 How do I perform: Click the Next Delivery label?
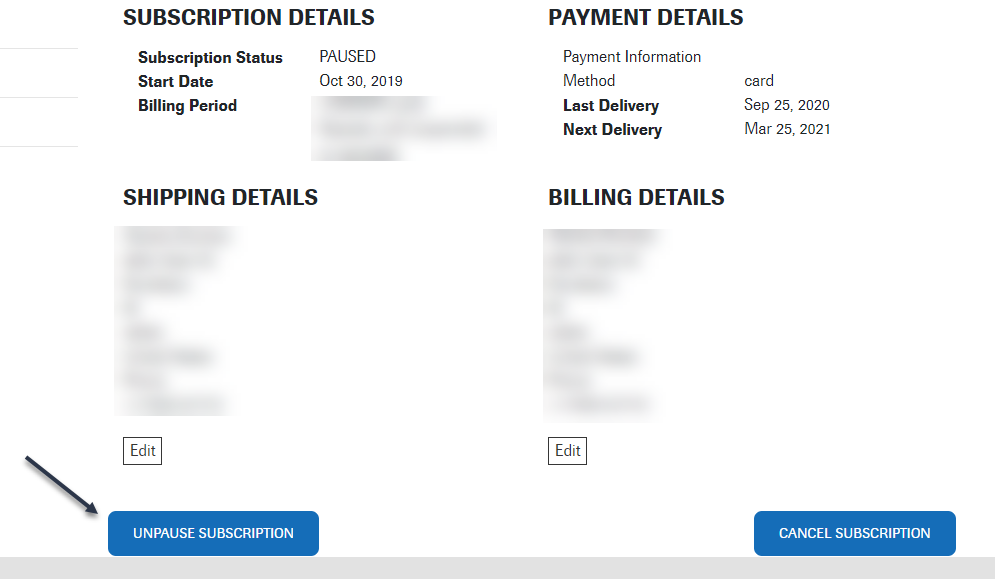(x=612, y=130)
